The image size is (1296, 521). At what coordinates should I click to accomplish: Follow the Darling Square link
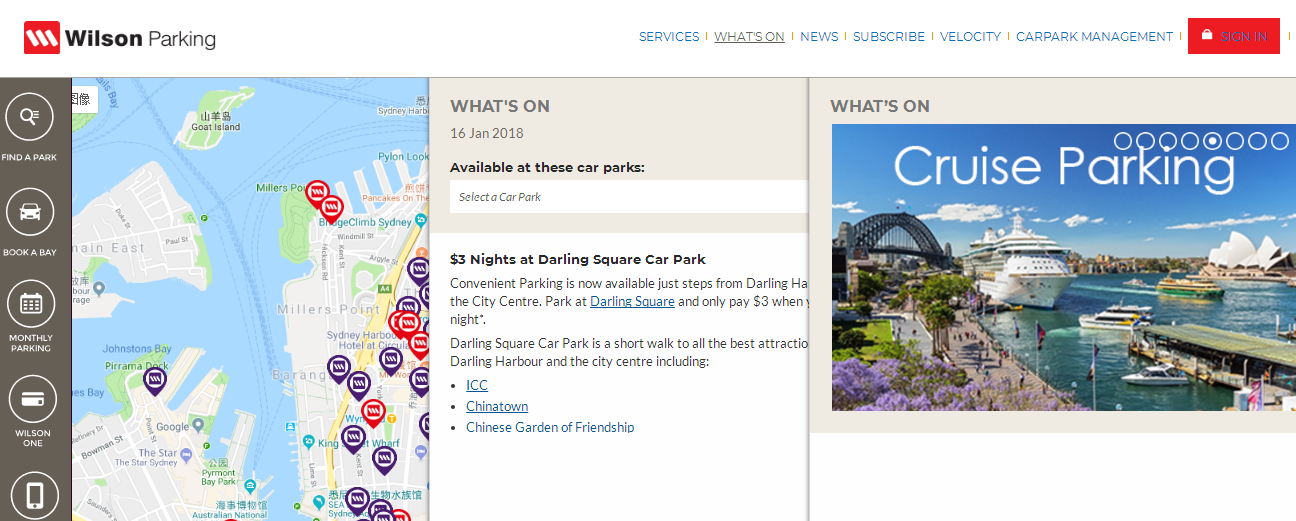click(x=632, y=301)
